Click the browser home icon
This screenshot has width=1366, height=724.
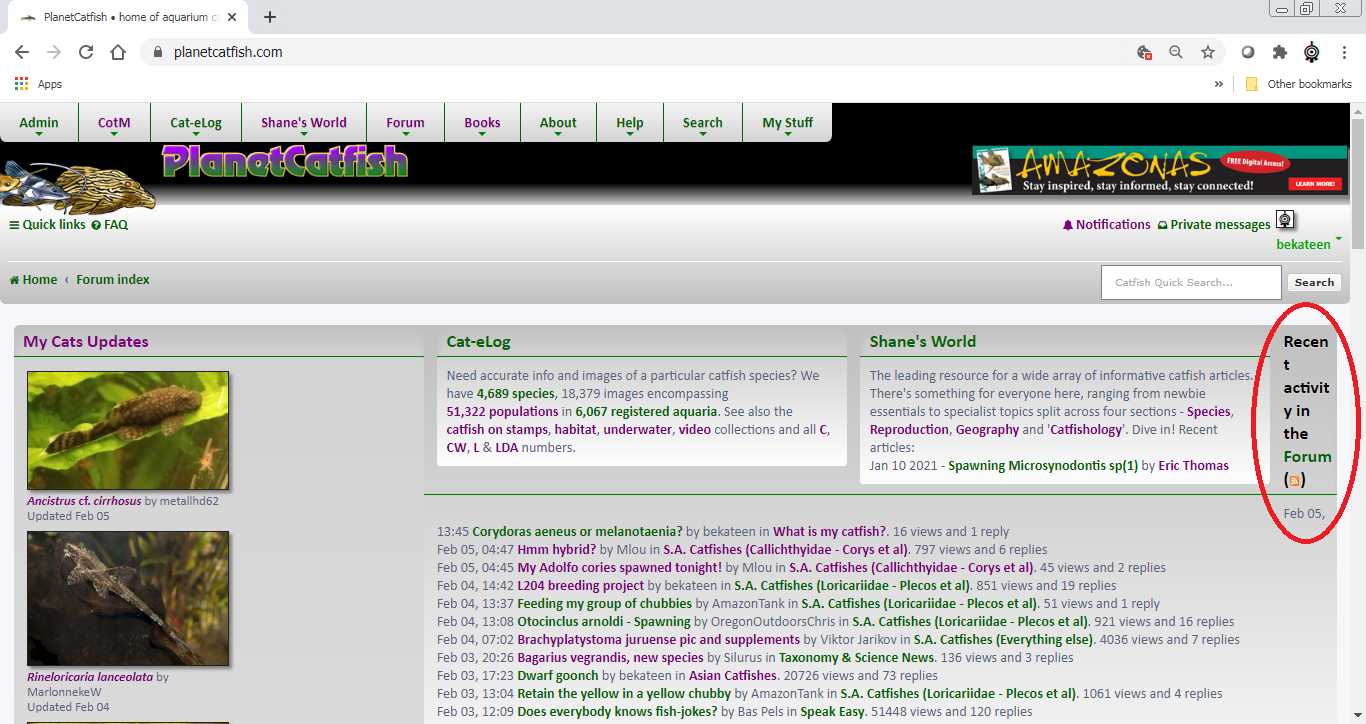118,52
